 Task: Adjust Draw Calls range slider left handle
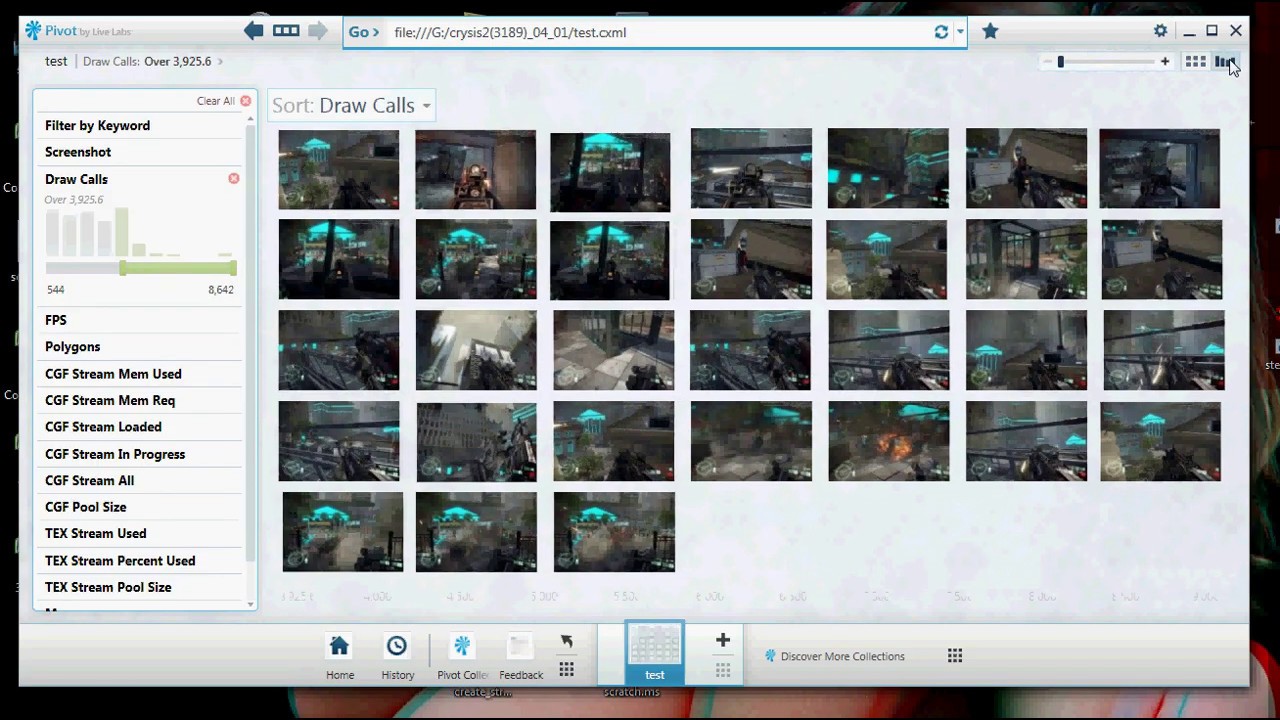[123, 268]
